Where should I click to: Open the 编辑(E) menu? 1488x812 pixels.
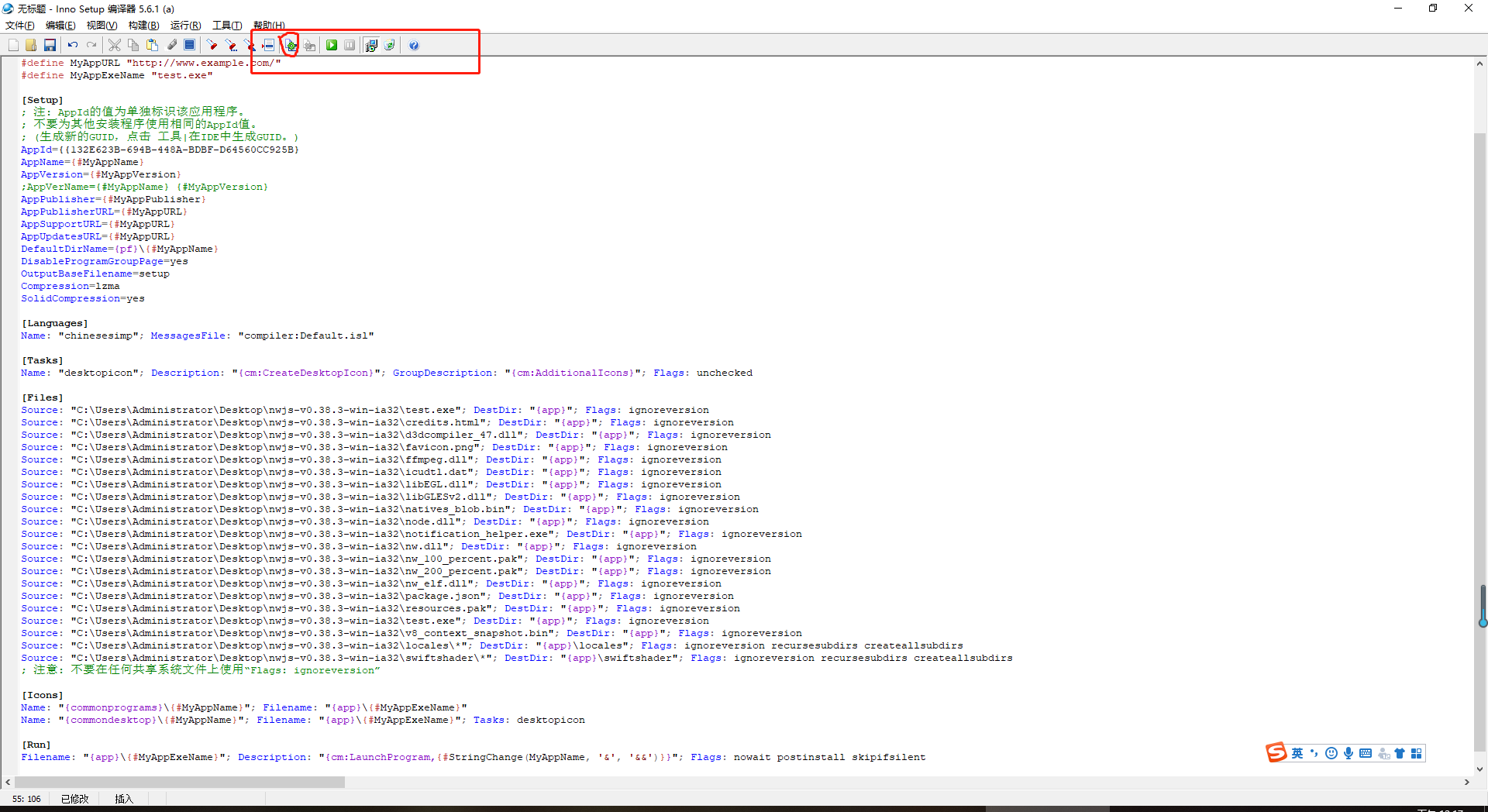coord(60,26)
